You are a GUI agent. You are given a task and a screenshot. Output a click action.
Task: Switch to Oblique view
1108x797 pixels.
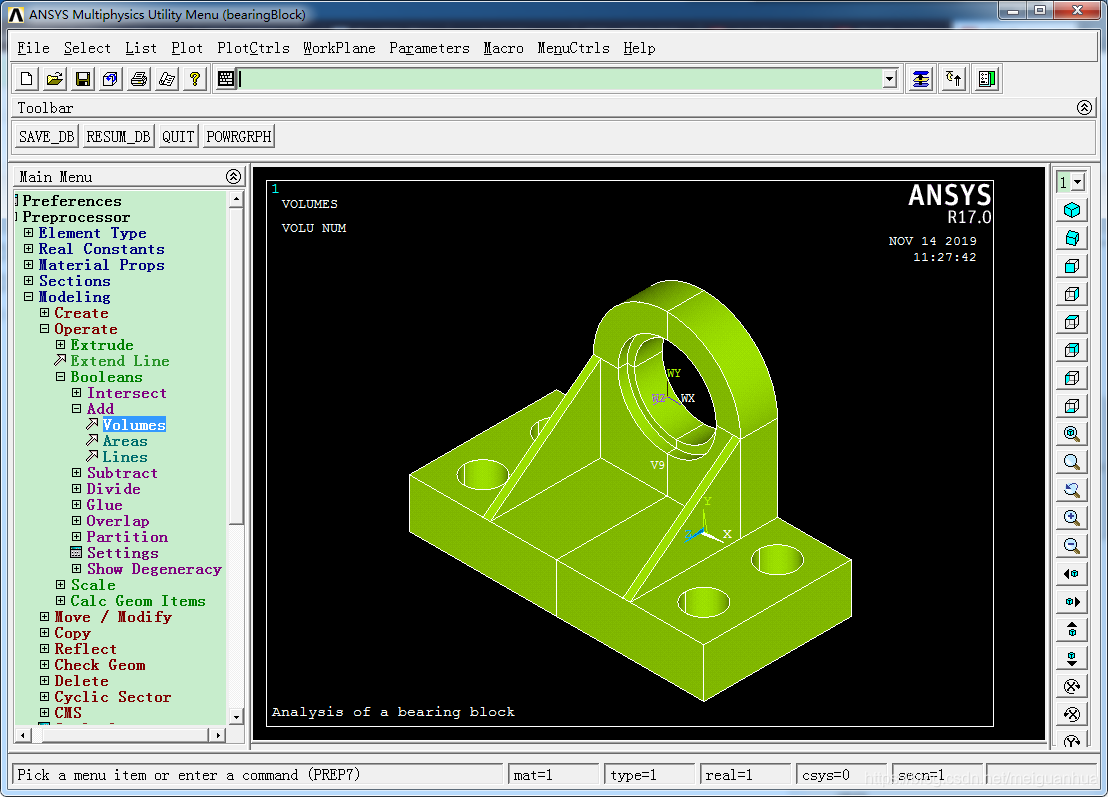1072,238
